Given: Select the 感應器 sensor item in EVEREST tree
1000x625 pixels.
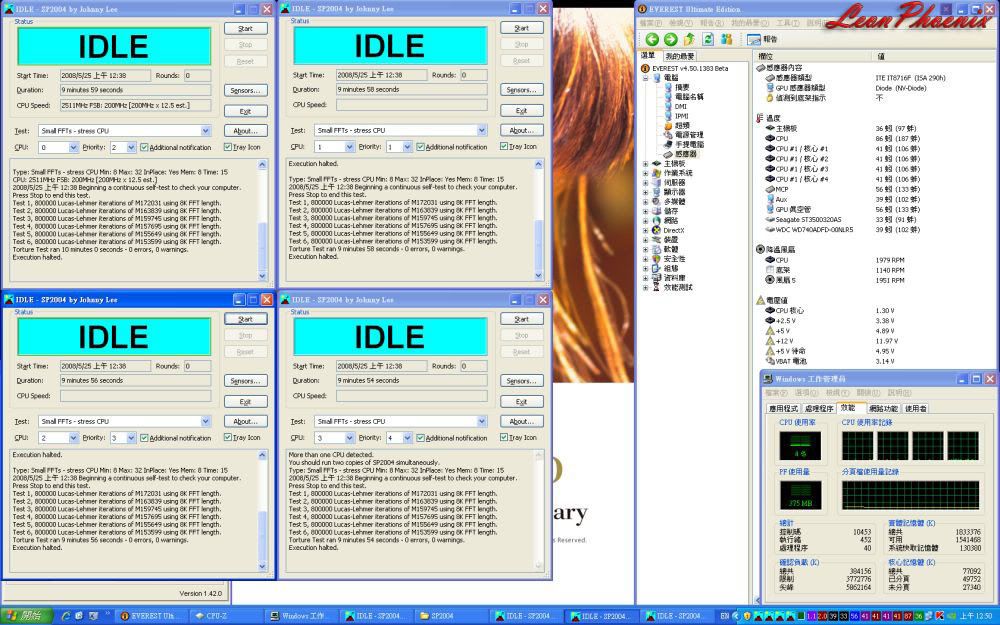Looking at the screenshot, I should (686, 154).
